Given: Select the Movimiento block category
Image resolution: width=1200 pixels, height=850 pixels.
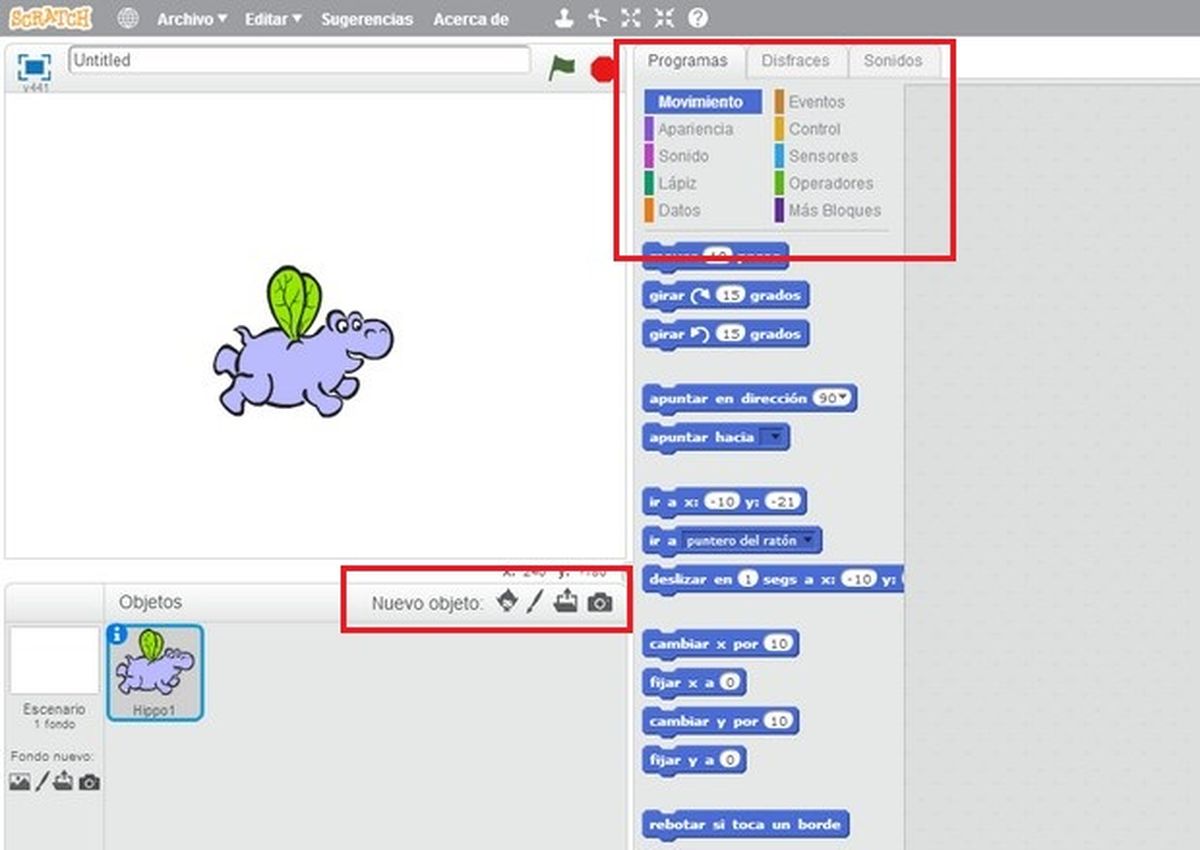Looking at the screenshot, I should point(701,101).
